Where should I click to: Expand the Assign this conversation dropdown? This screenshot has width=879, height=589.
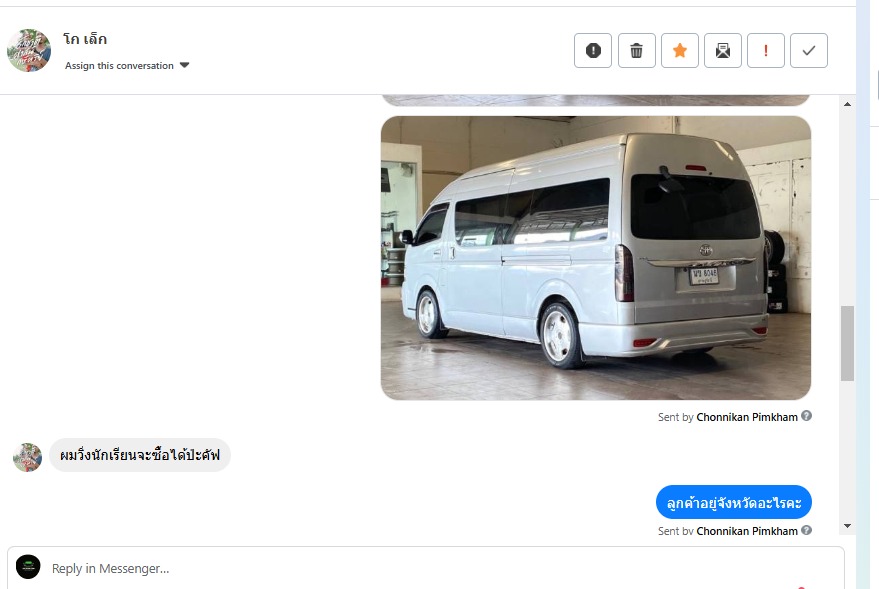point(127,66)
